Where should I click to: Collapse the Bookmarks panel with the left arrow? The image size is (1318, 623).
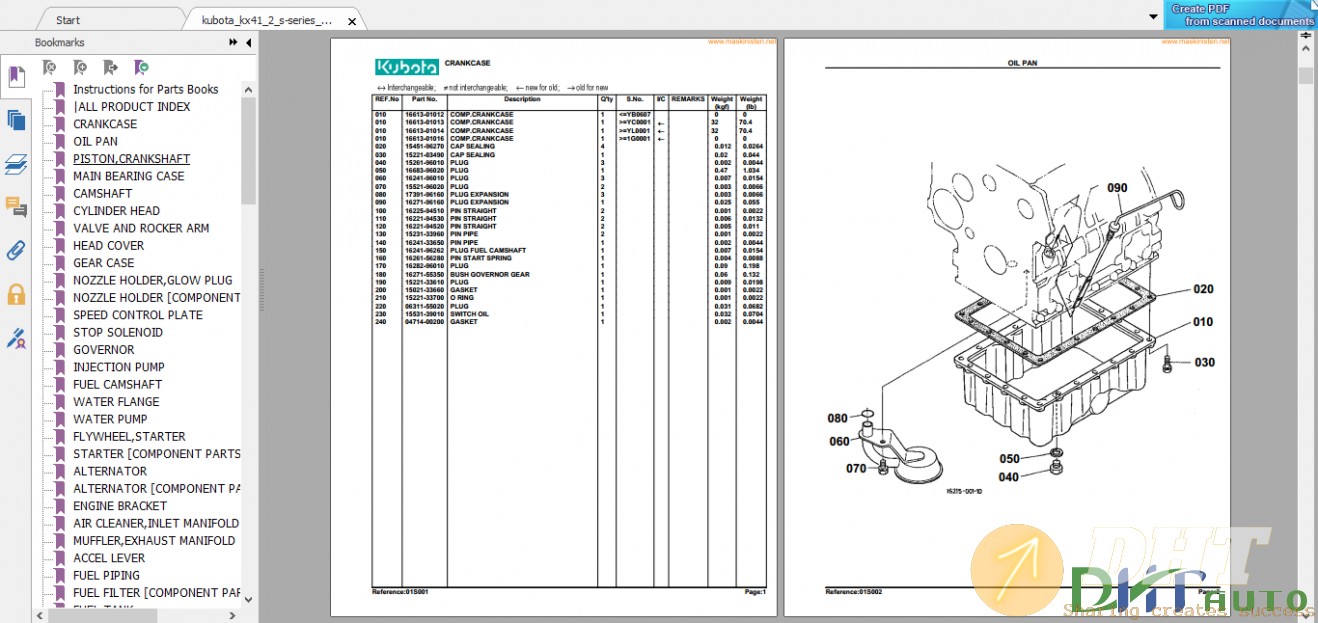247,42
